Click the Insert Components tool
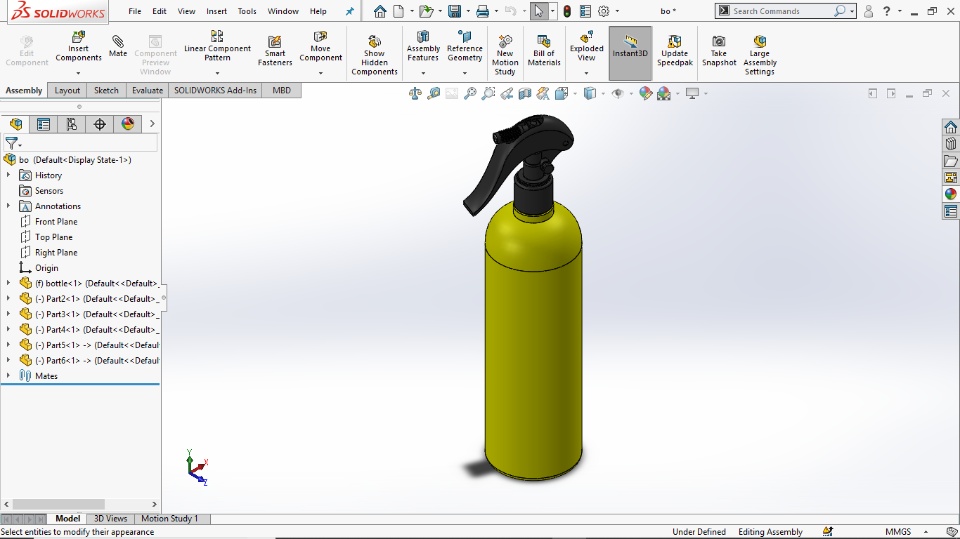 tap(78, 46)
